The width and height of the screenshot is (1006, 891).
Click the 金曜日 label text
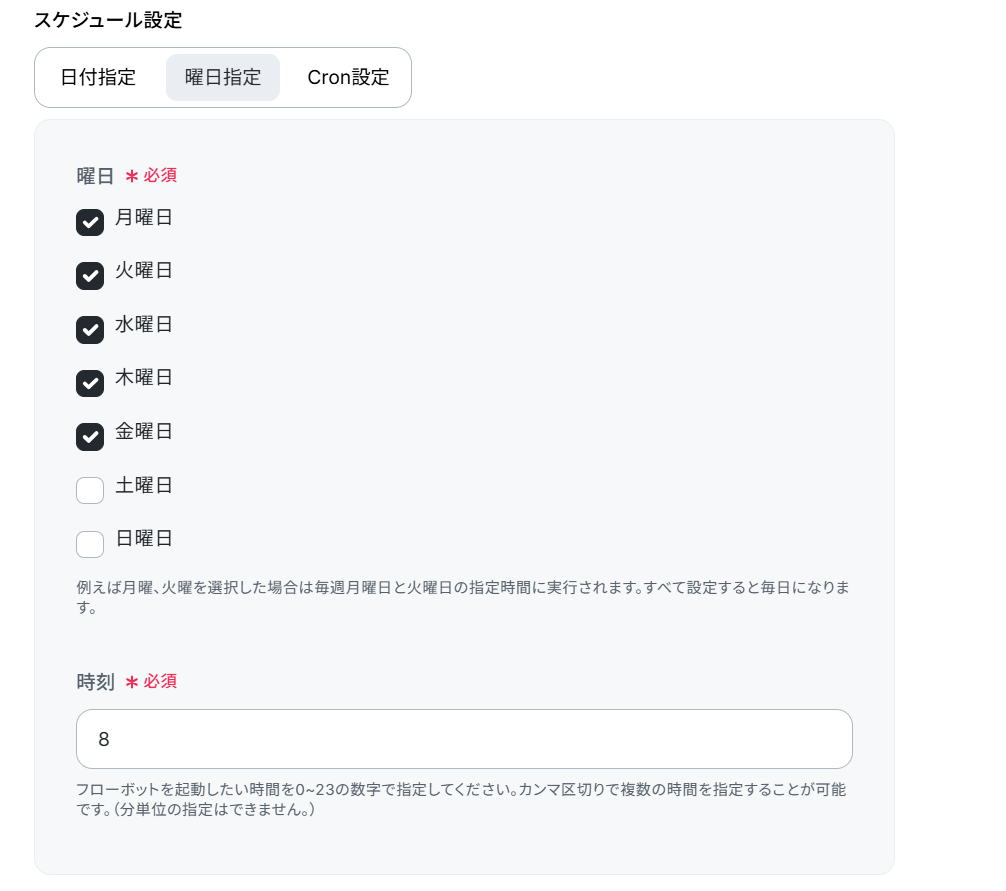coord(144,432)
